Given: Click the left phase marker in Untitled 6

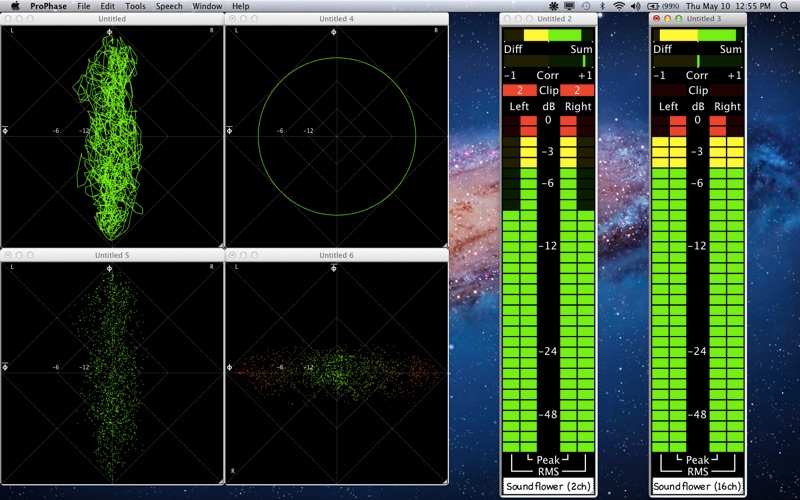Looking at the screenshot, I should click(230, 368).
